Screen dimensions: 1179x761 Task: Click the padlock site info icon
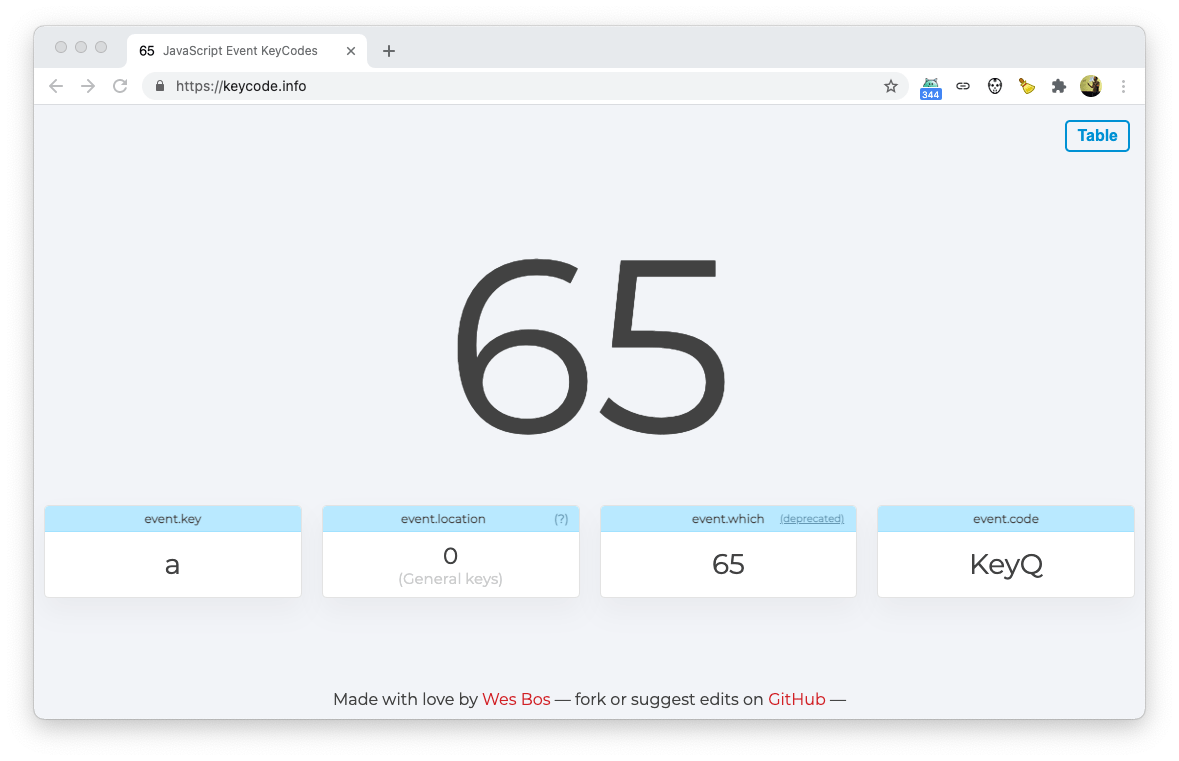(159, 87)
